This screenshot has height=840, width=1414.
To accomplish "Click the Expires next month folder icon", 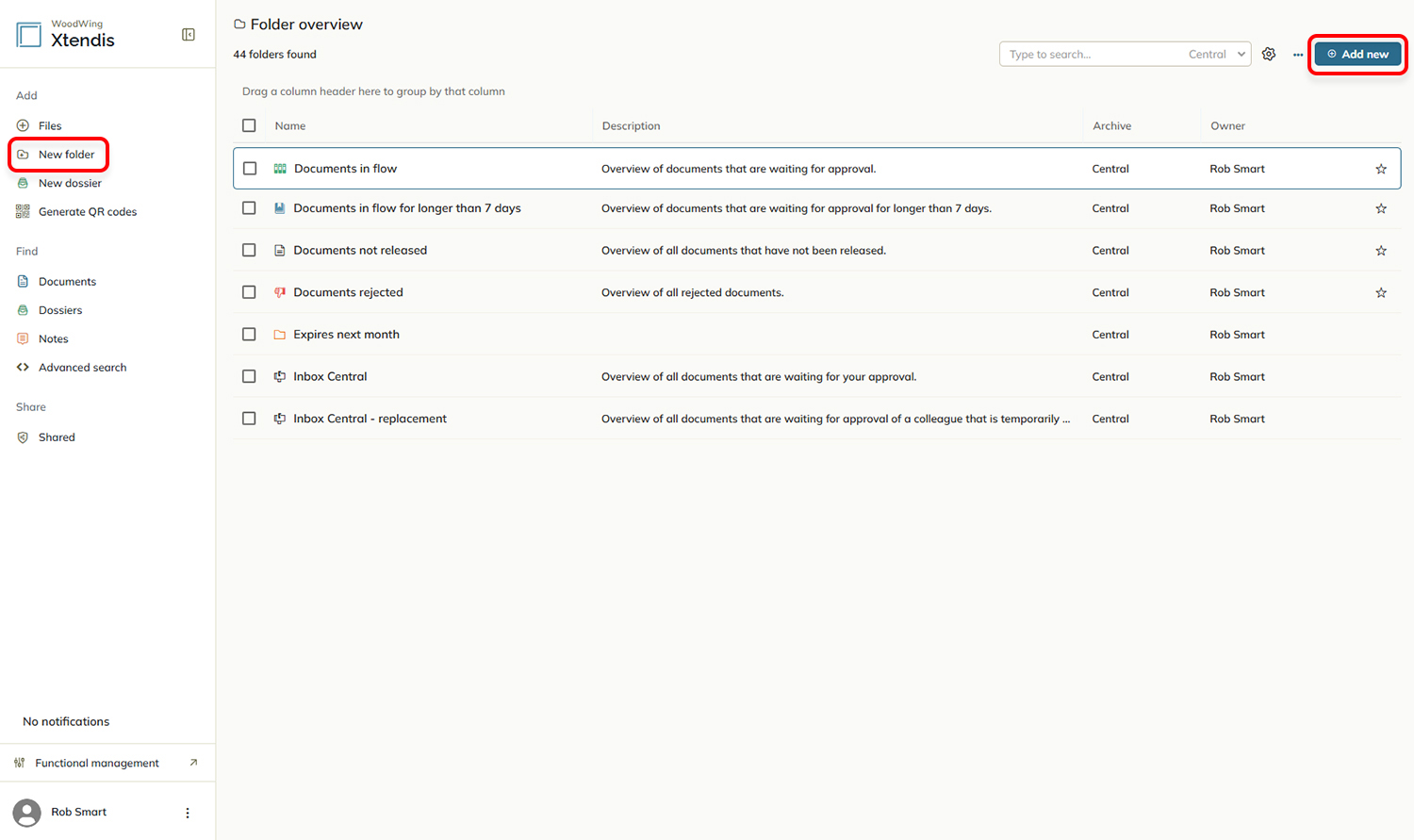I will 280,335.
